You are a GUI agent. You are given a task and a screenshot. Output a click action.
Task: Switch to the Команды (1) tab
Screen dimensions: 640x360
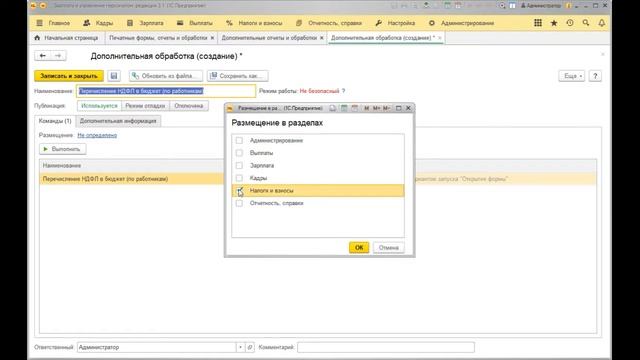55,121
